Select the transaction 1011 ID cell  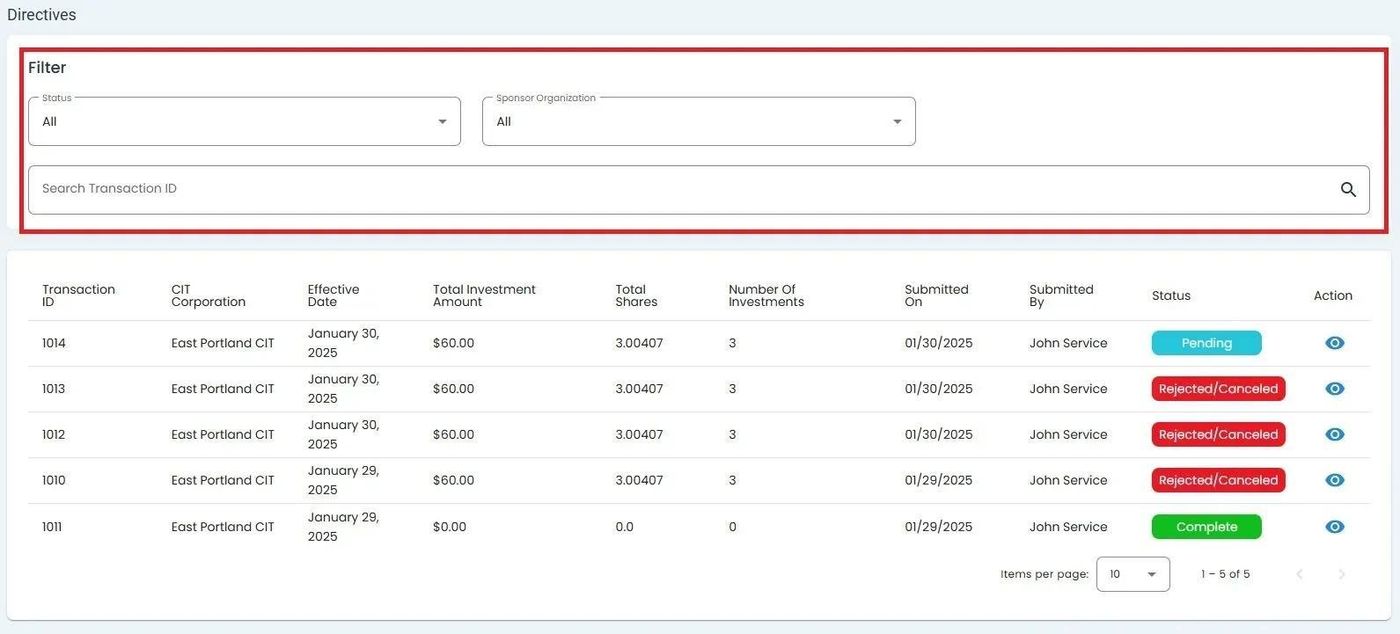click(x=52, y=527)
